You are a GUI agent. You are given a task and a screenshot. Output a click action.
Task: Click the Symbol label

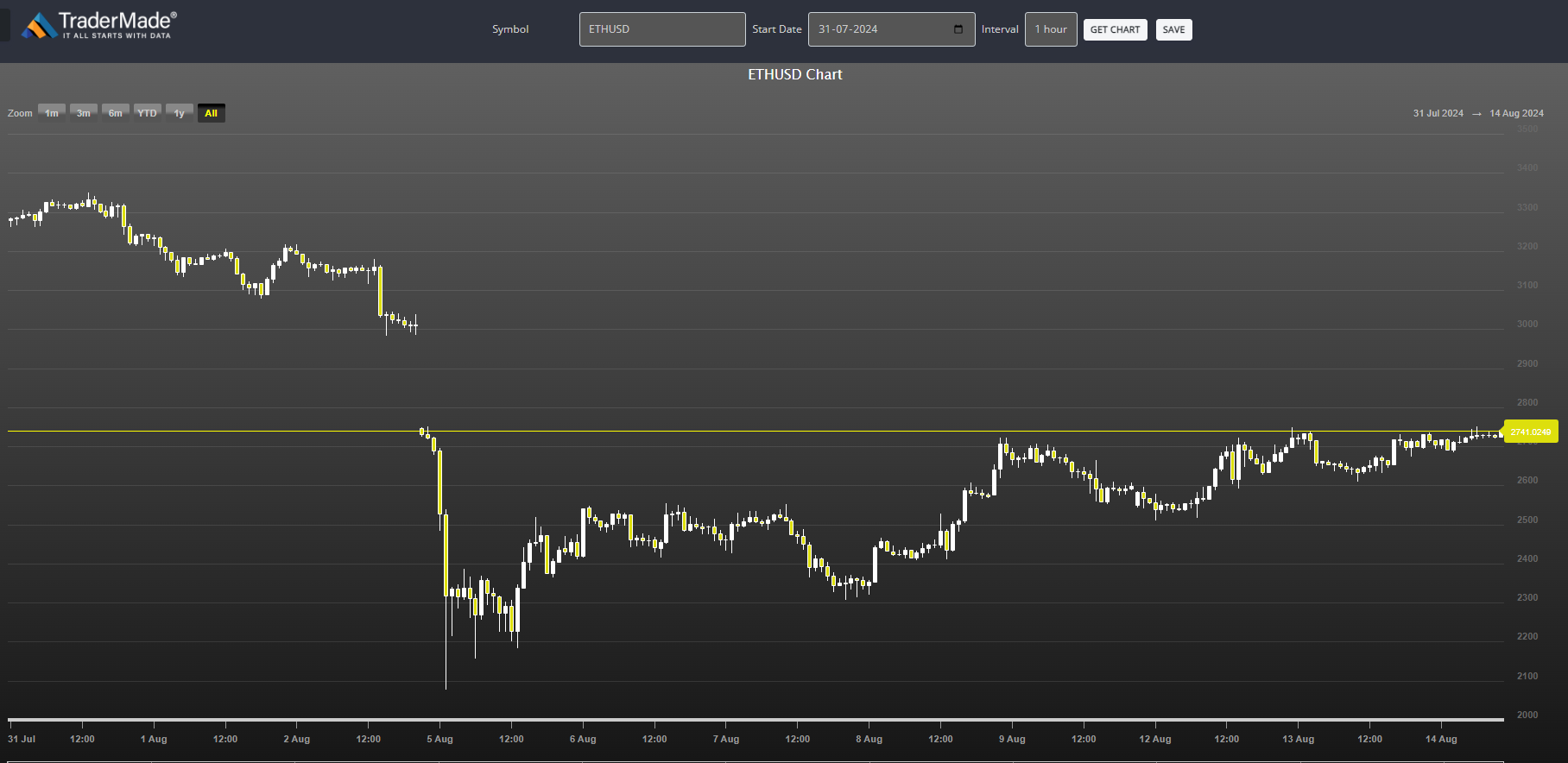click(510, 29)
